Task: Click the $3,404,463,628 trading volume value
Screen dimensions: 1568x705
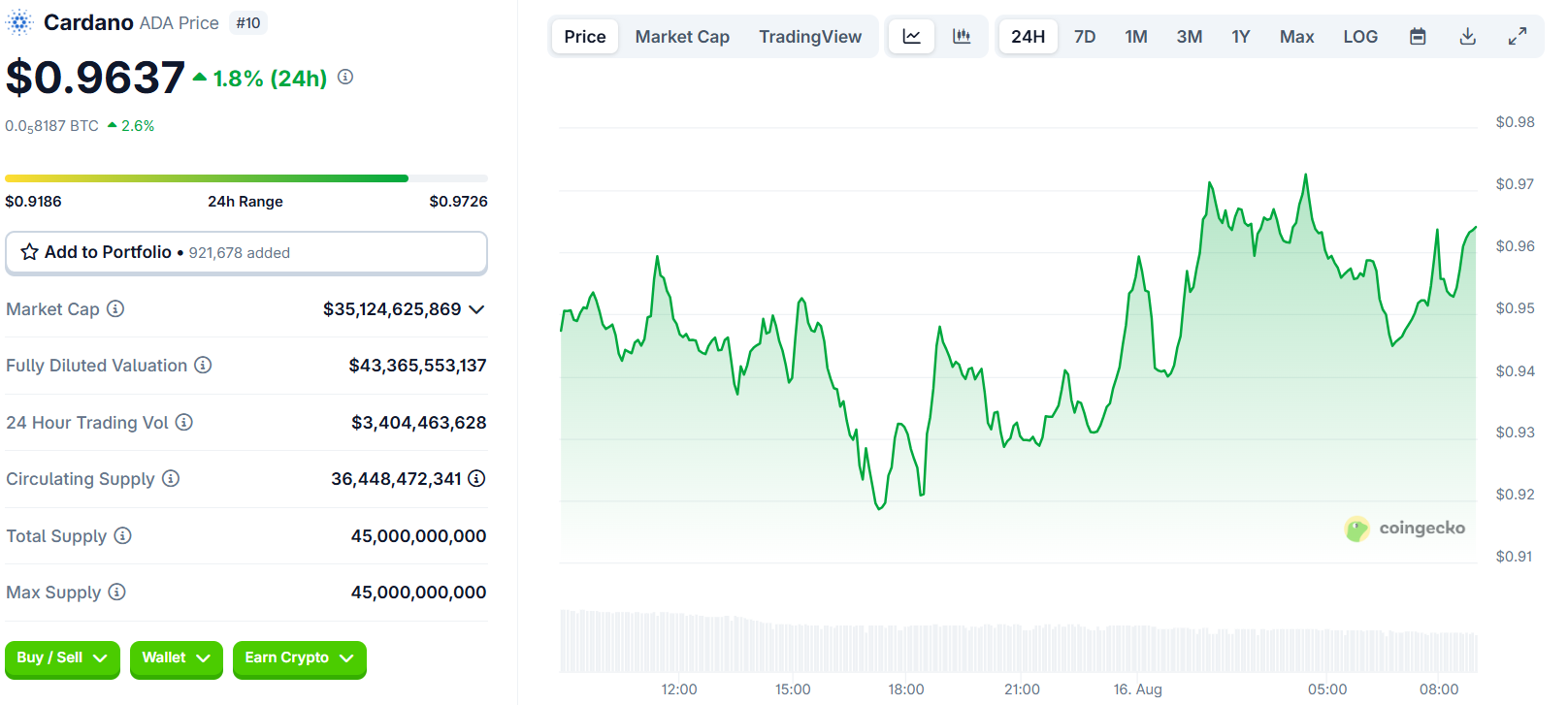Action: (418, 423)
